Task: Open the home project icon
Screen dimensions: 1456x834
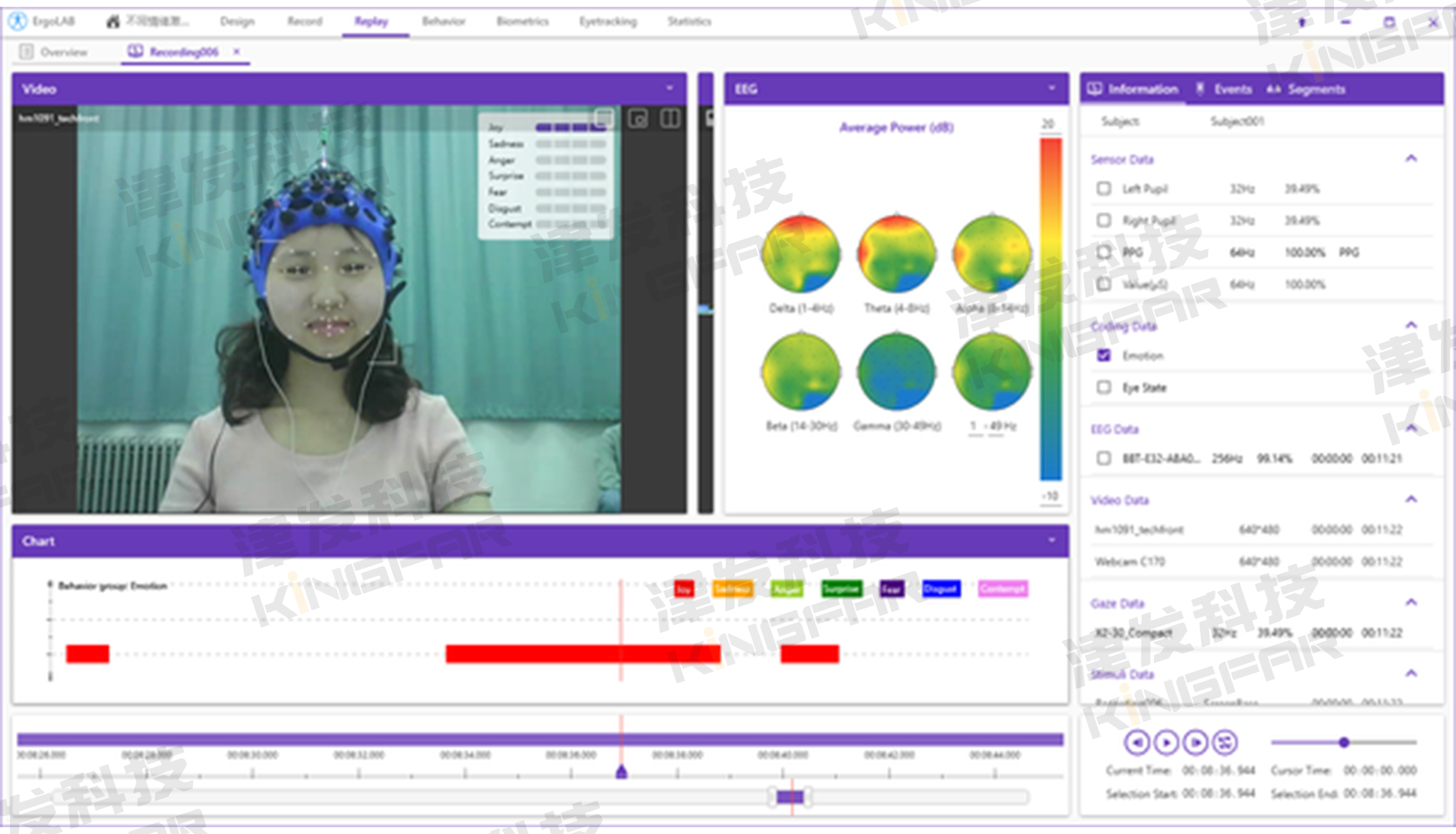Action: pos(113,21)
